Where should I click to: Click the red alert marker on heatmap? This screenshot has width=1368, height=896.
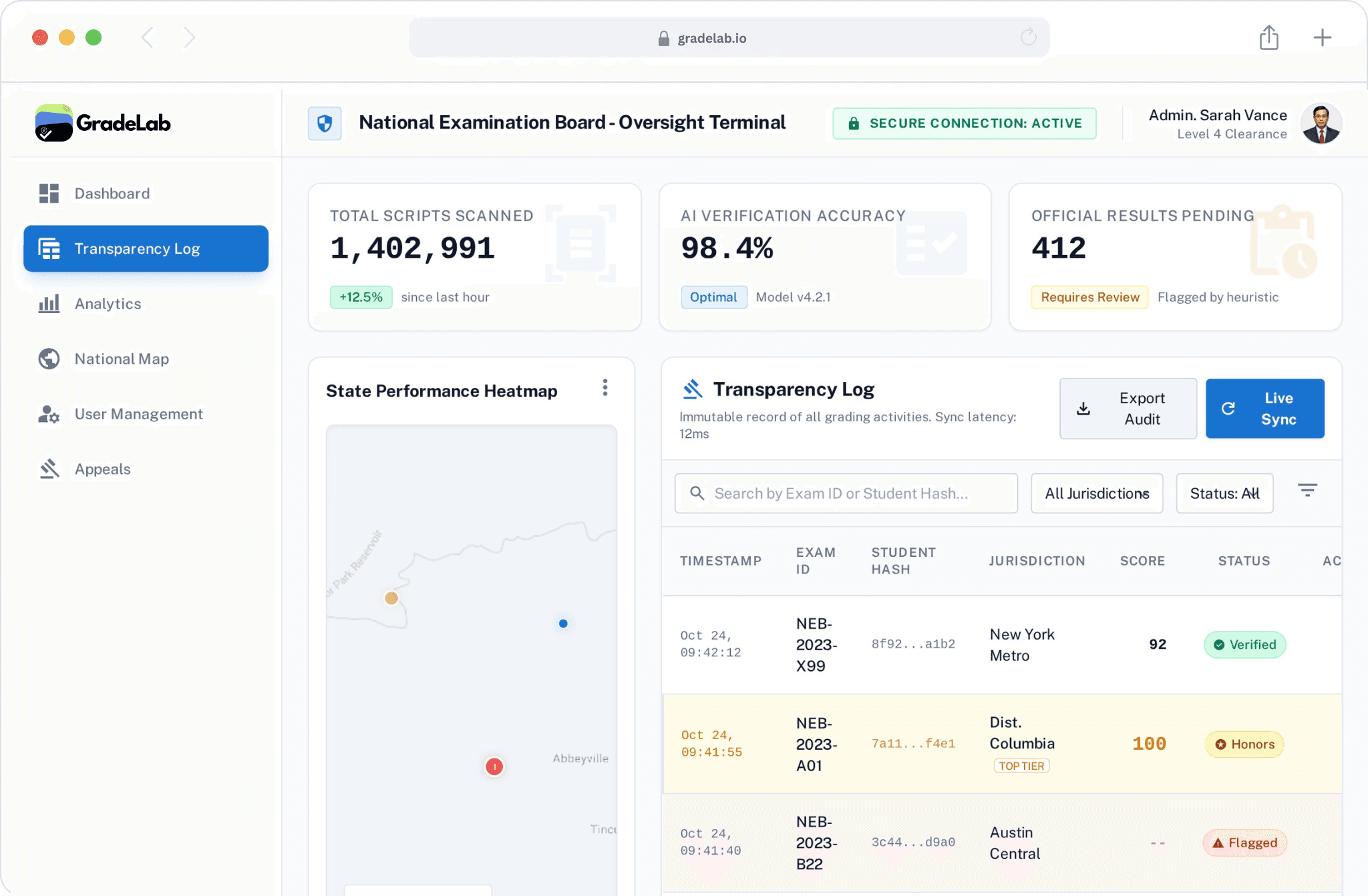point(494,766)
